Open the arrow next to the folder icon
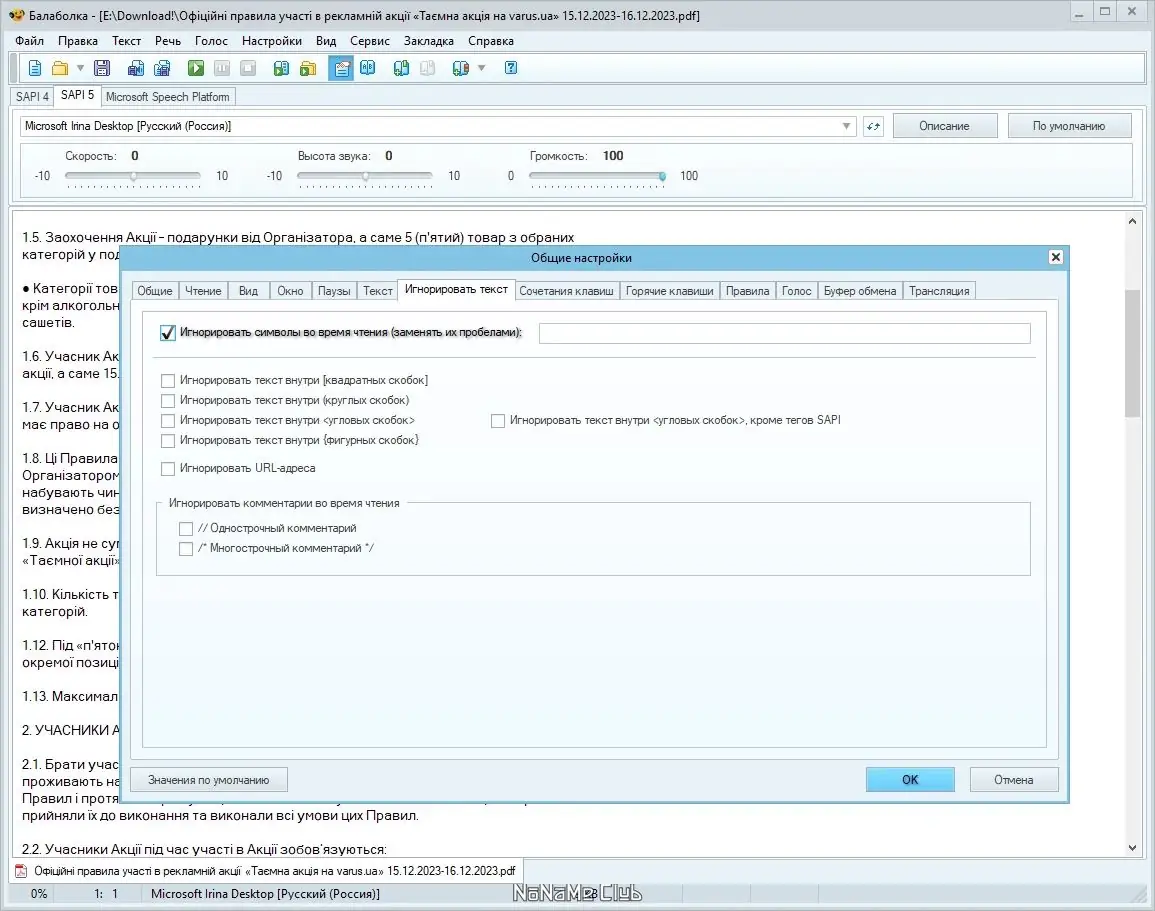The width and height of the screenshot is (1155, 911). (x=80, y=68)
